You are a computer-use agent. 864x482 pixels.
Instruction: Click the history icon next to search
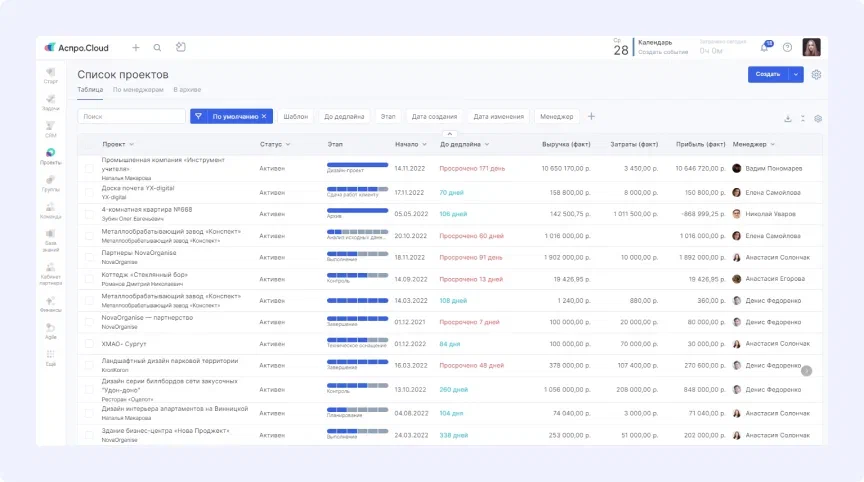181,47
